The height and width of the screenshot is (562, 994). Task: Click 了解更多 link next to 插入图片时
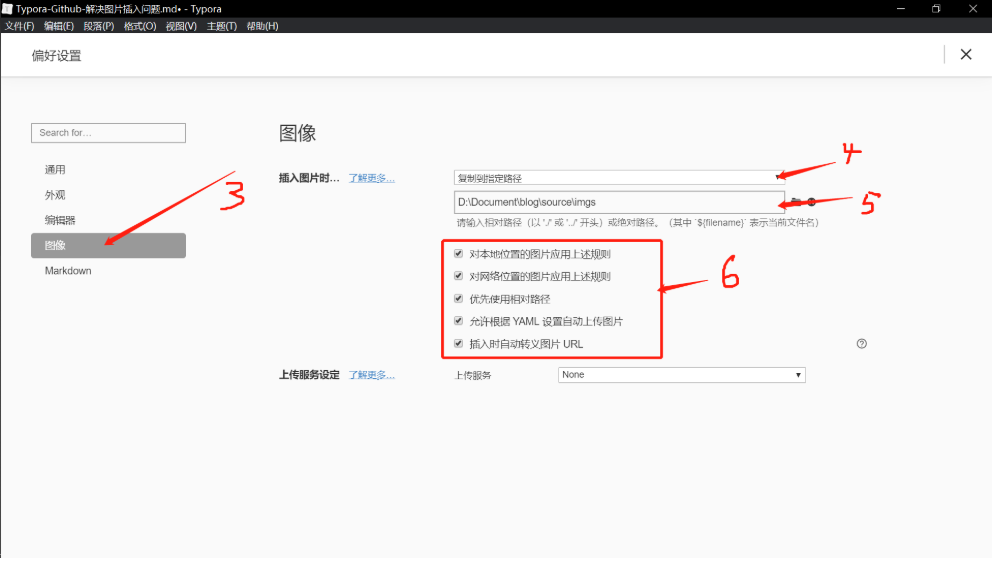click(371, 178)
